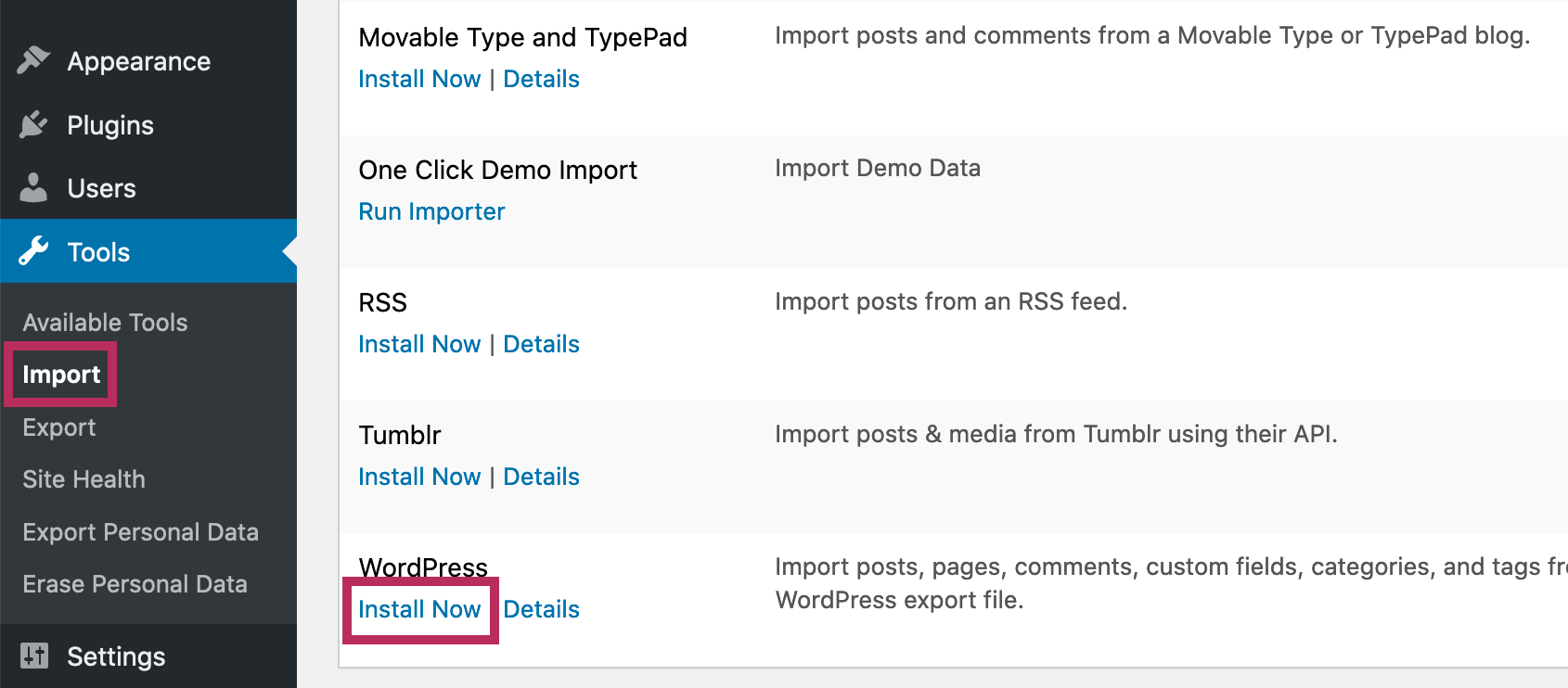View Details for the RSS importer

tap(541, 344)
